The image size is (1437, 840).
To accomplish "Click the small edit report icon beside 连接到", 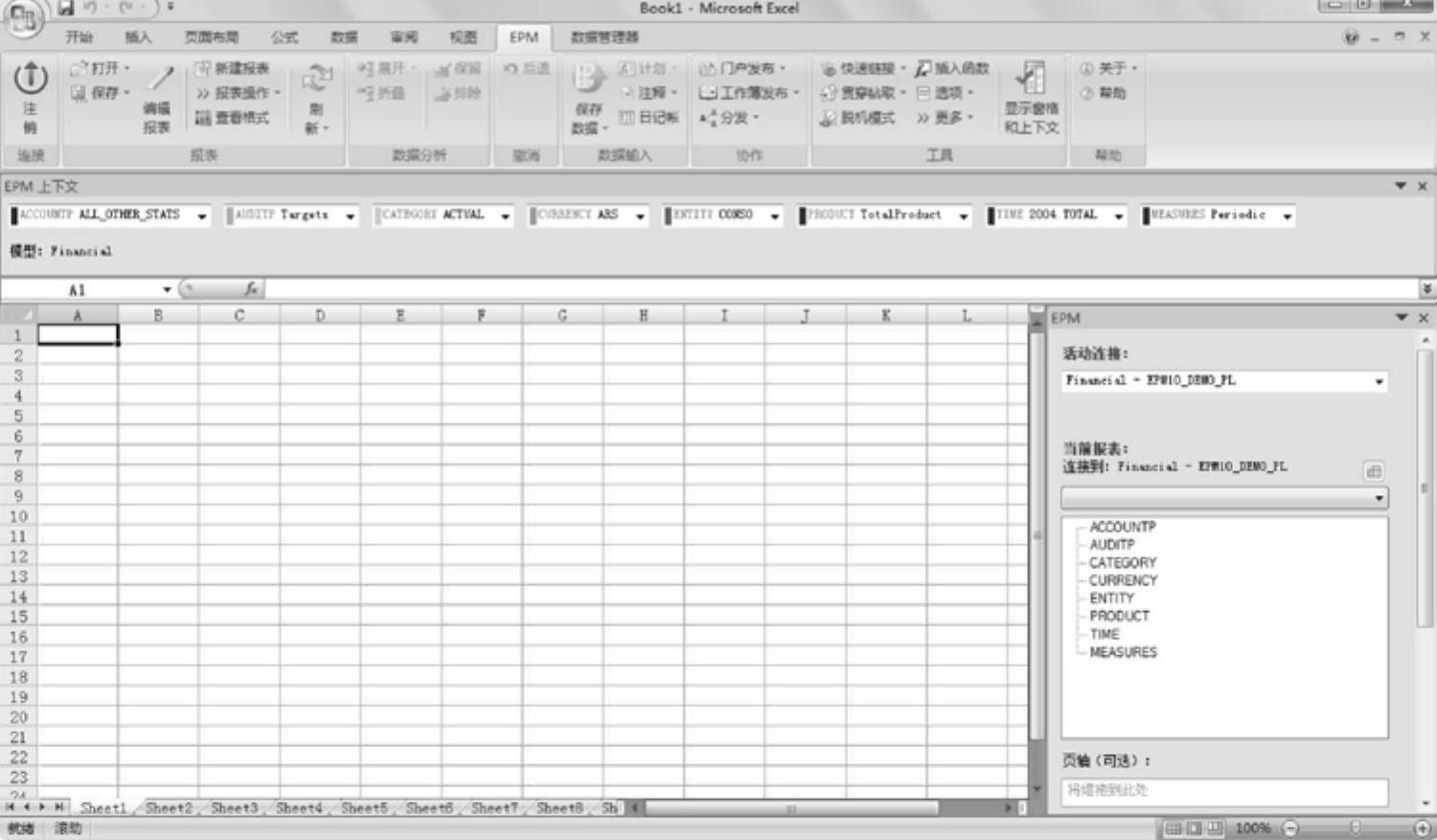I will point(1374,470).
